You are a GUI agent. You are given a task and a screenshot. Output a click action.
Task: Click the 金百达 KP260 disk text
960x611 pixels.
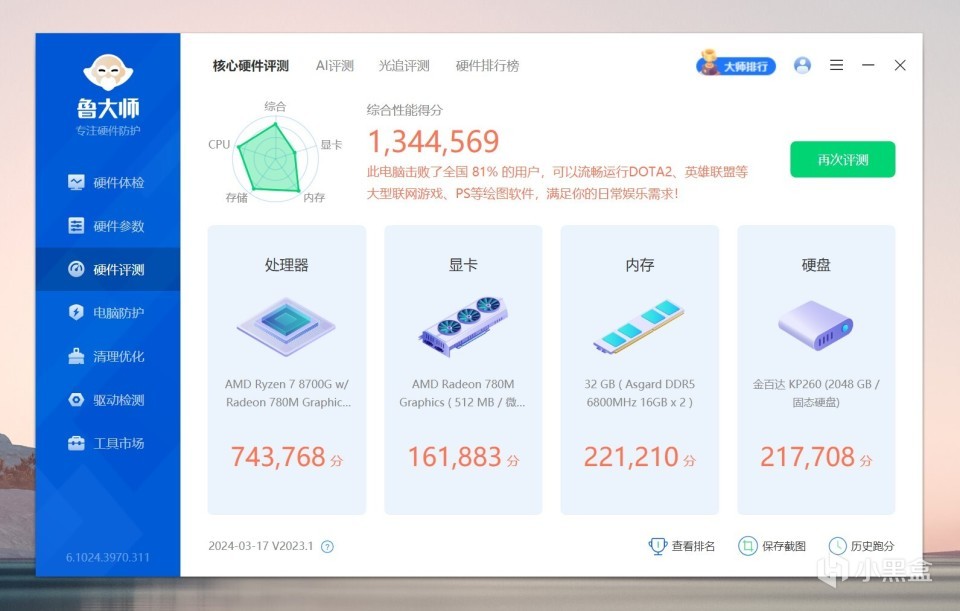pyautogui.click(x=816, y=393)
